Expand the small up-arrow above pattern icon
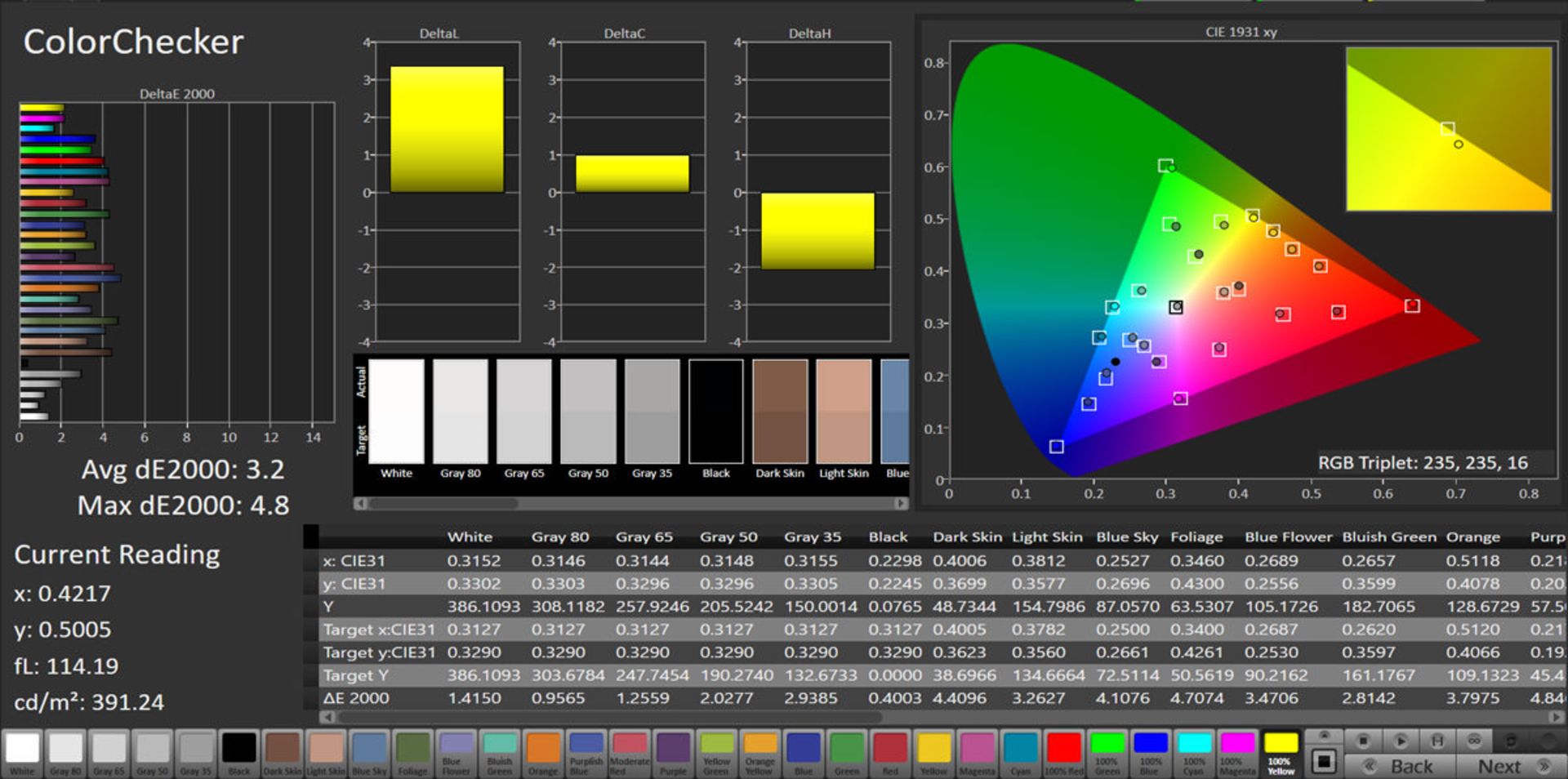 (x=1324, y=736)
